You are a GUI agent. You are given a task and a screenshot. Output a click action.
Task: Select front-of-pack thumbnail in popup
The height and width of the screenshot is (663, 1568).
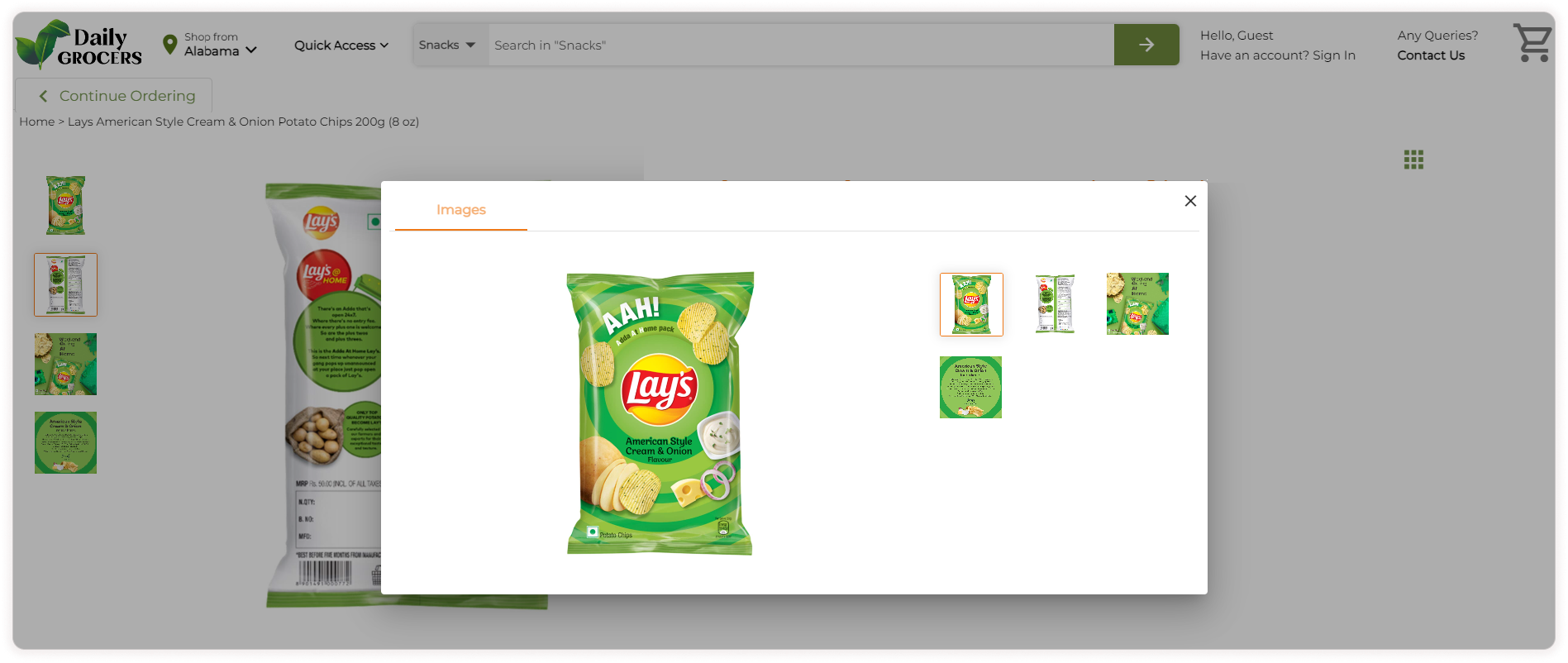971,304
